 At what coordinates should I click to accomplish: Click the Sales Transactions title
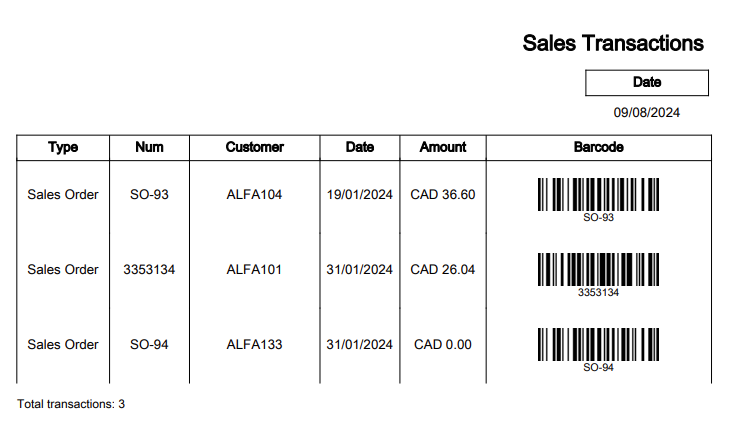(613, 43)
